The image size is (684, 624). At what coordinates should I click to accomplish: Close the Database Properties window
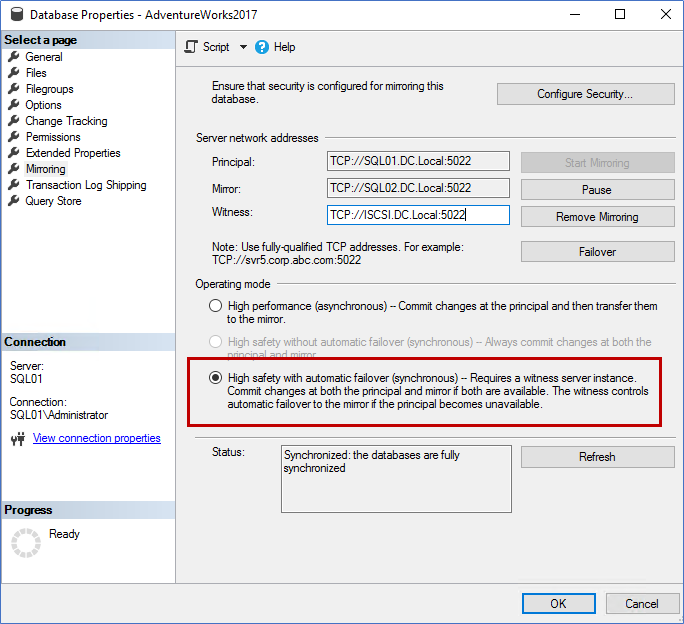click(666, 14)
